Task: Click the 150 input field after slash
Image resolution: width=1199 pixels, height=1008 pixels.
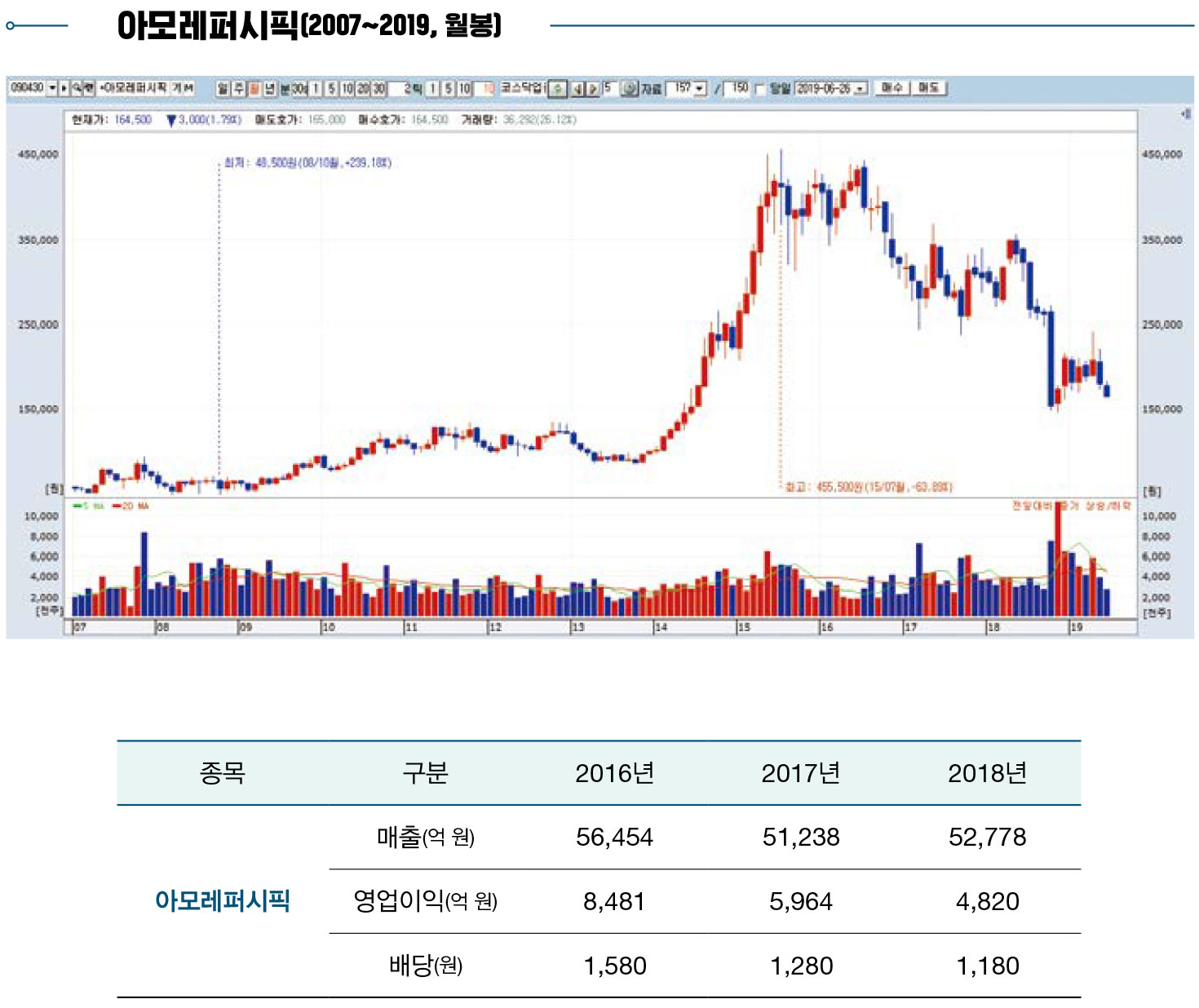Action: tap(738, 88)
